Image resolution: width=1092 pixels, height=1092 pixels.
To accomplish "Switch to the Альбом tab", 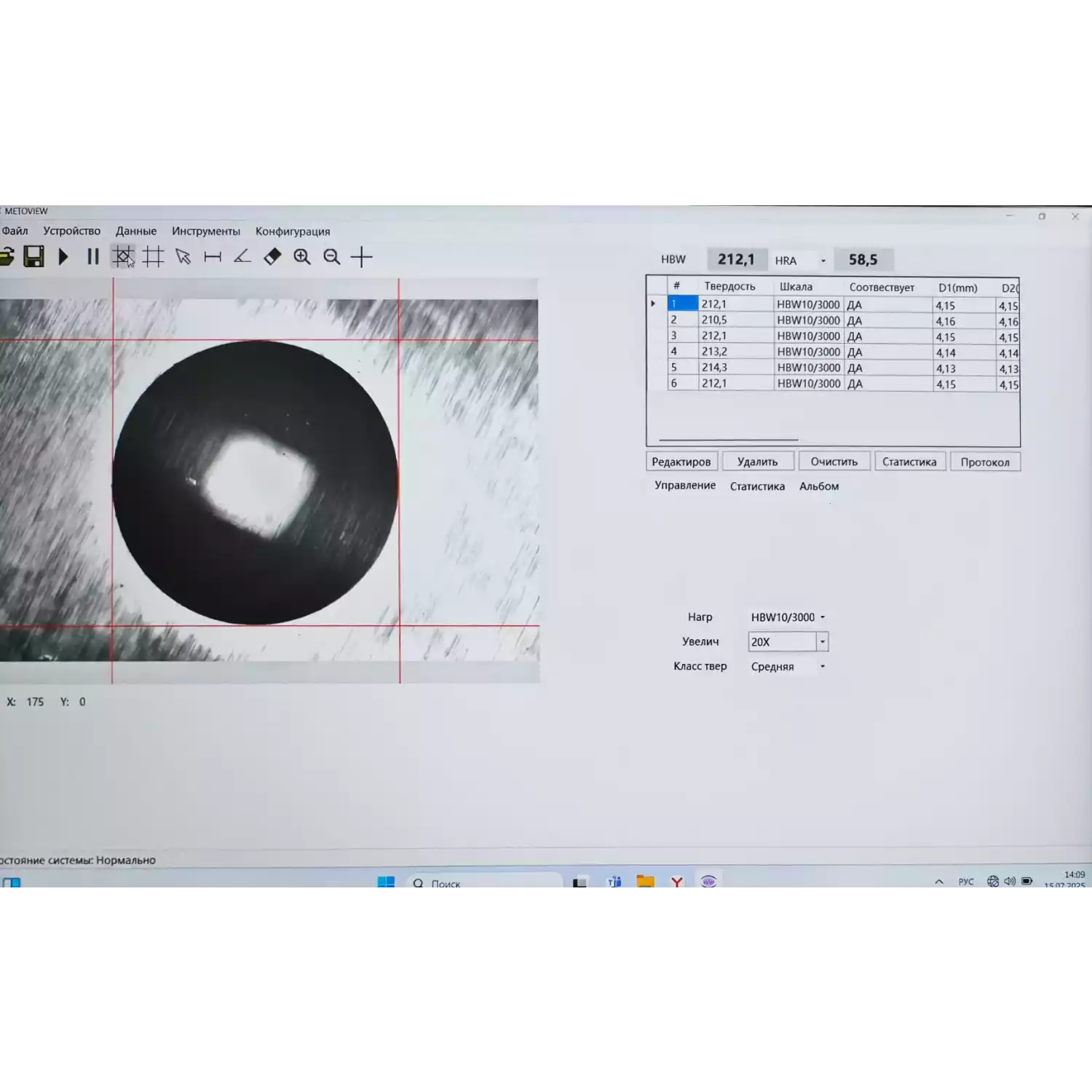I will (x=819, y=486).
